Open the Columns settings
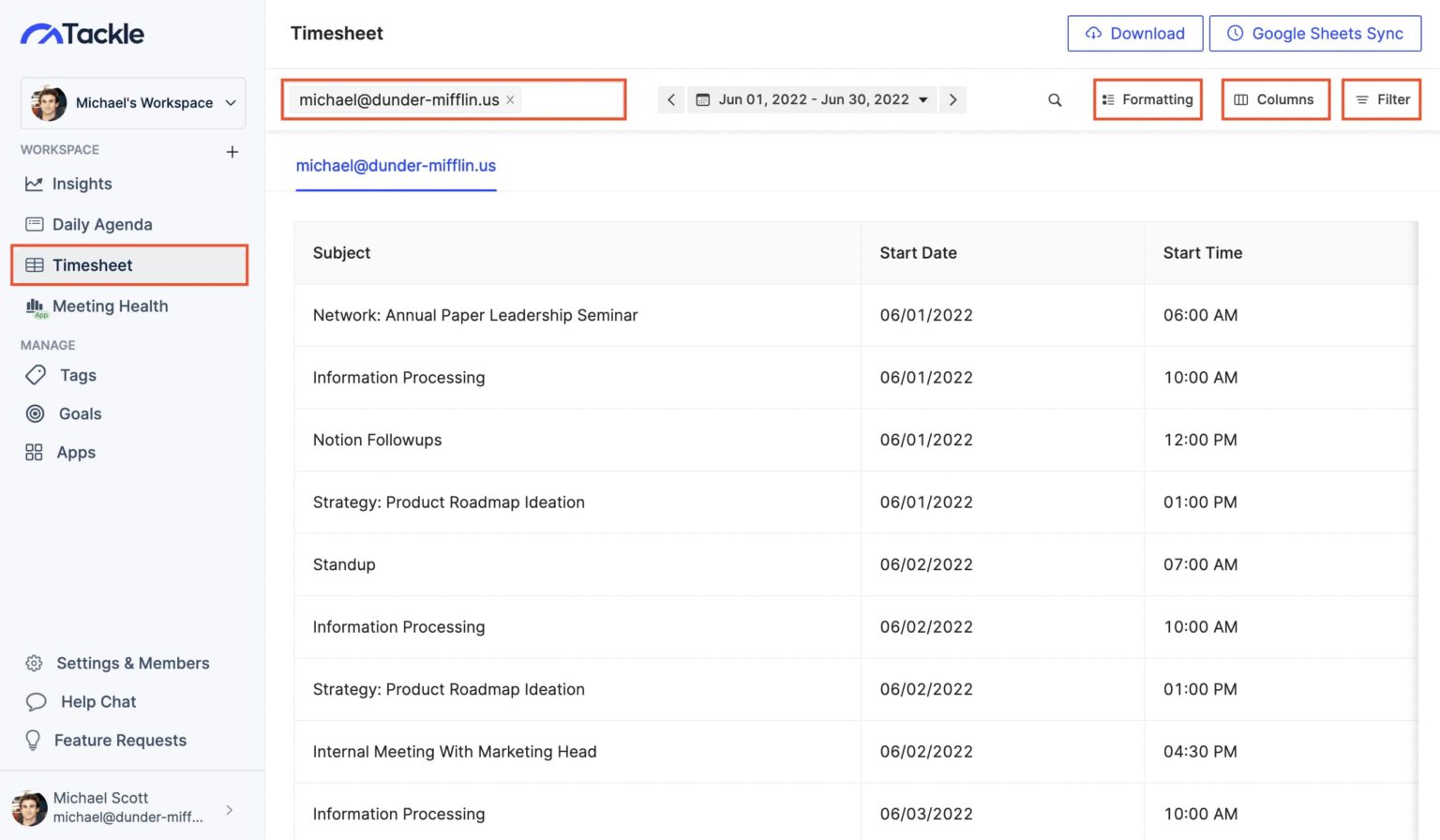Screen dimensions: 1440x840 pos(1274,100)
